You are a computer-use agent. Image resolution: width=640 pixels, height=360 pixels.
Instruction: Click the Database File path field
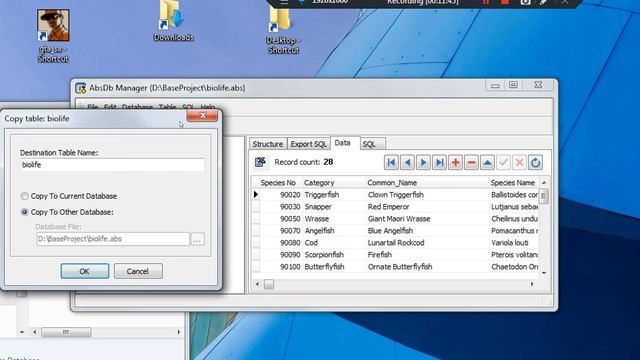click(113, 239)
